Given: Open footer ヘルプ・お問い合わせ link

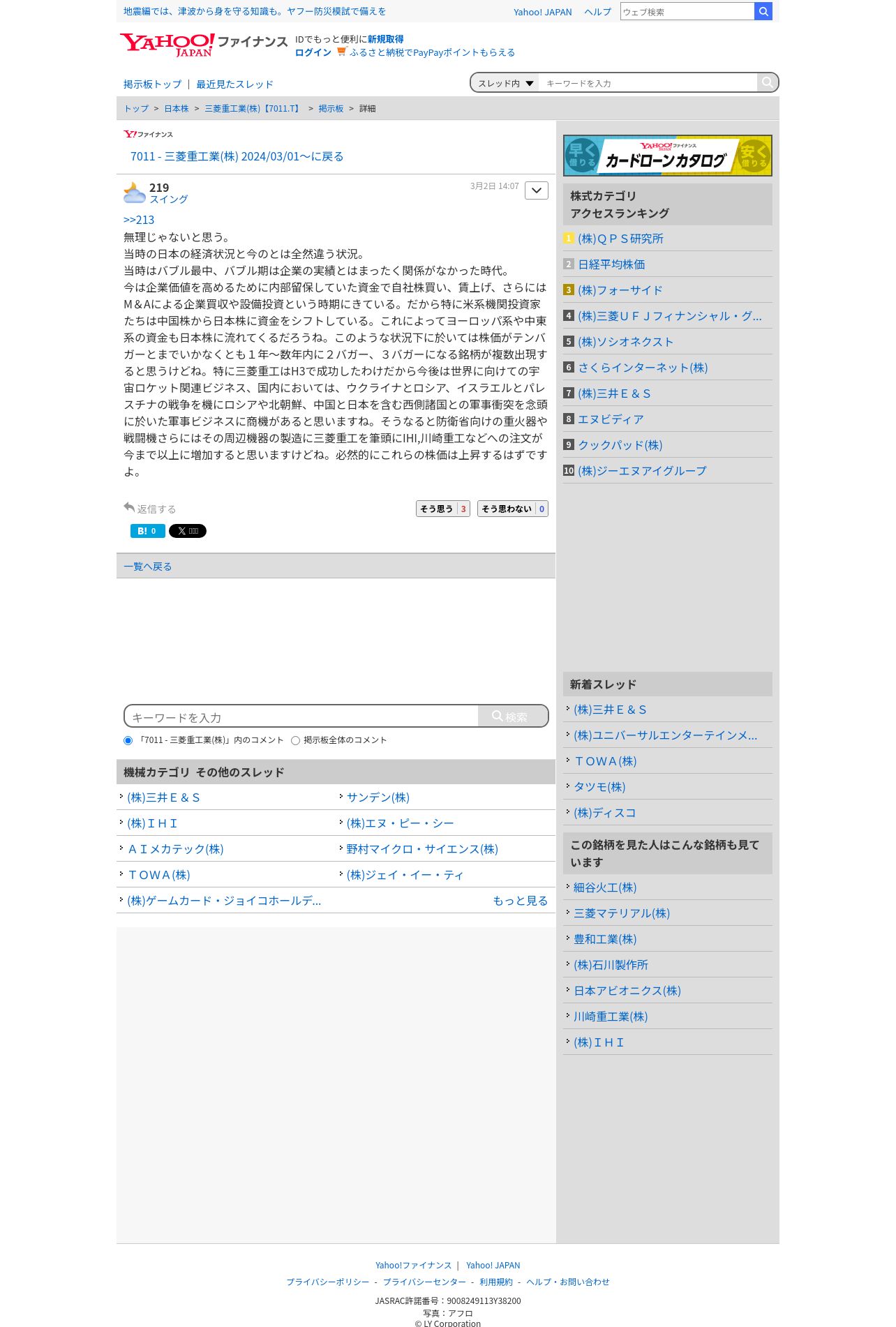Looking at the screenshot, I should point(568,1282).
